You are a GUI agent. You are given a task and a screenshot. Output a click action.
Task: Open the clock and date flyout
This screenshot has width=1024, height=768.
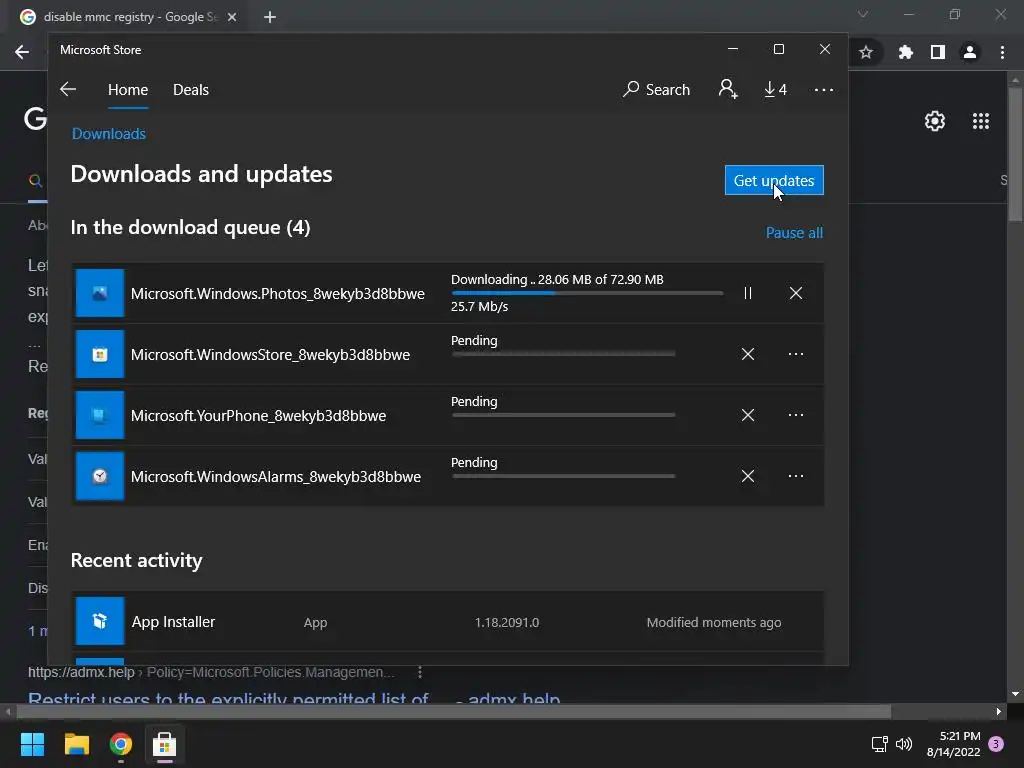tap(953, 744)
